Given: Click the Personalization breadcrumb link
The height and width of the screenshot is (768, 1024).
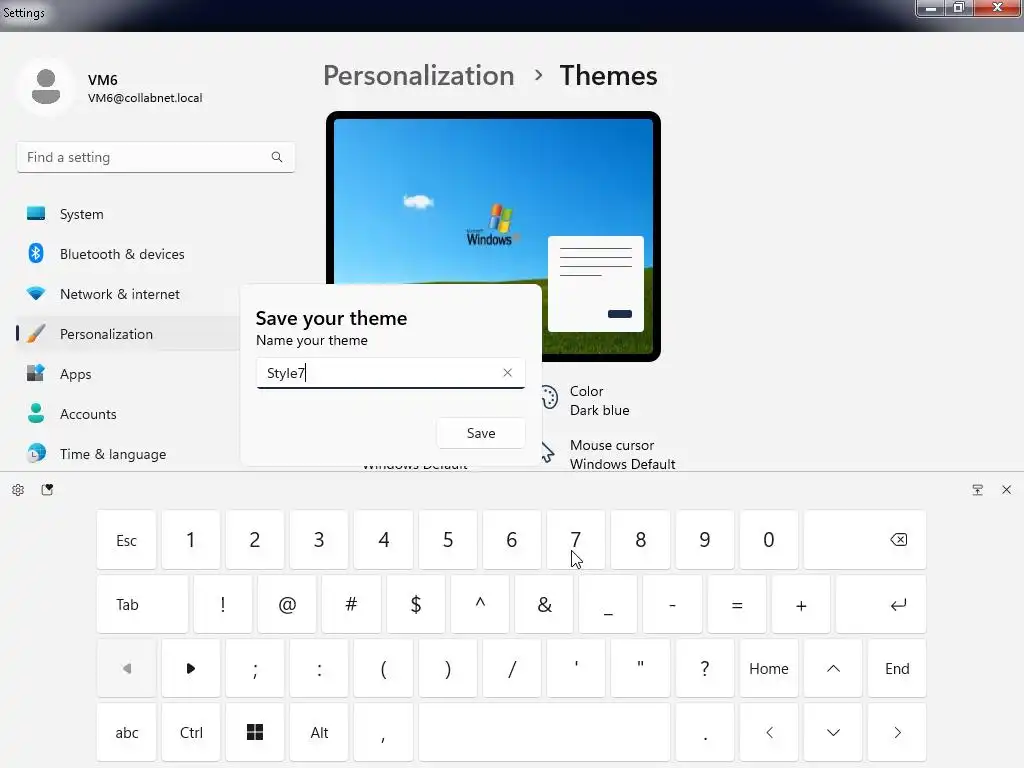Looking at the screenshot, I should coord(419,76).
